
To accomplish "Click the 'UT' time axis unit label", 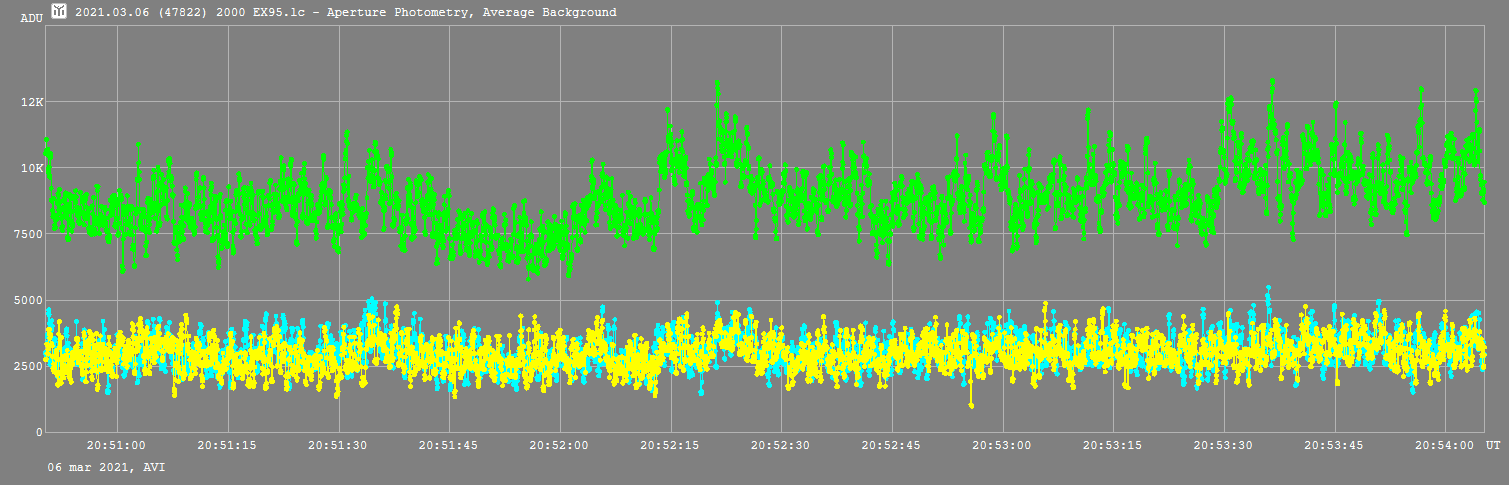I will point(1492,444).
